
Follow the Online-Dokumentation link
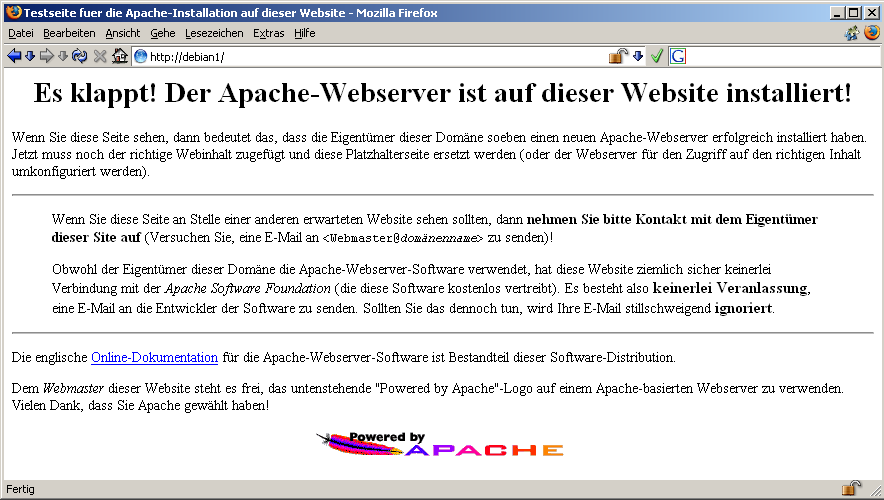154,357
